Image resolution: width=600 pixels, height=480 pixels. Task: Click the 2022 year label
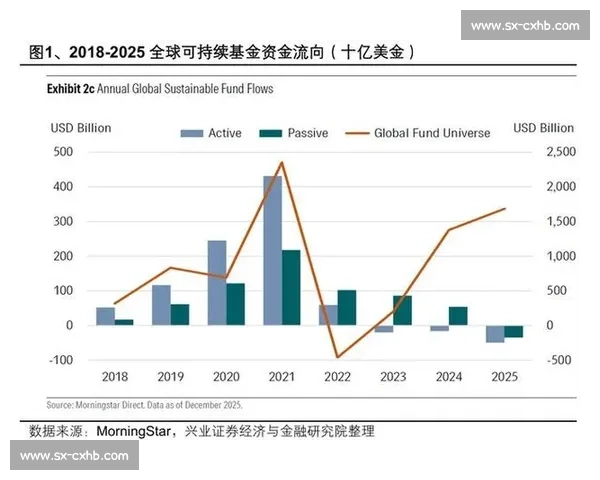click(x=338, y=377)
